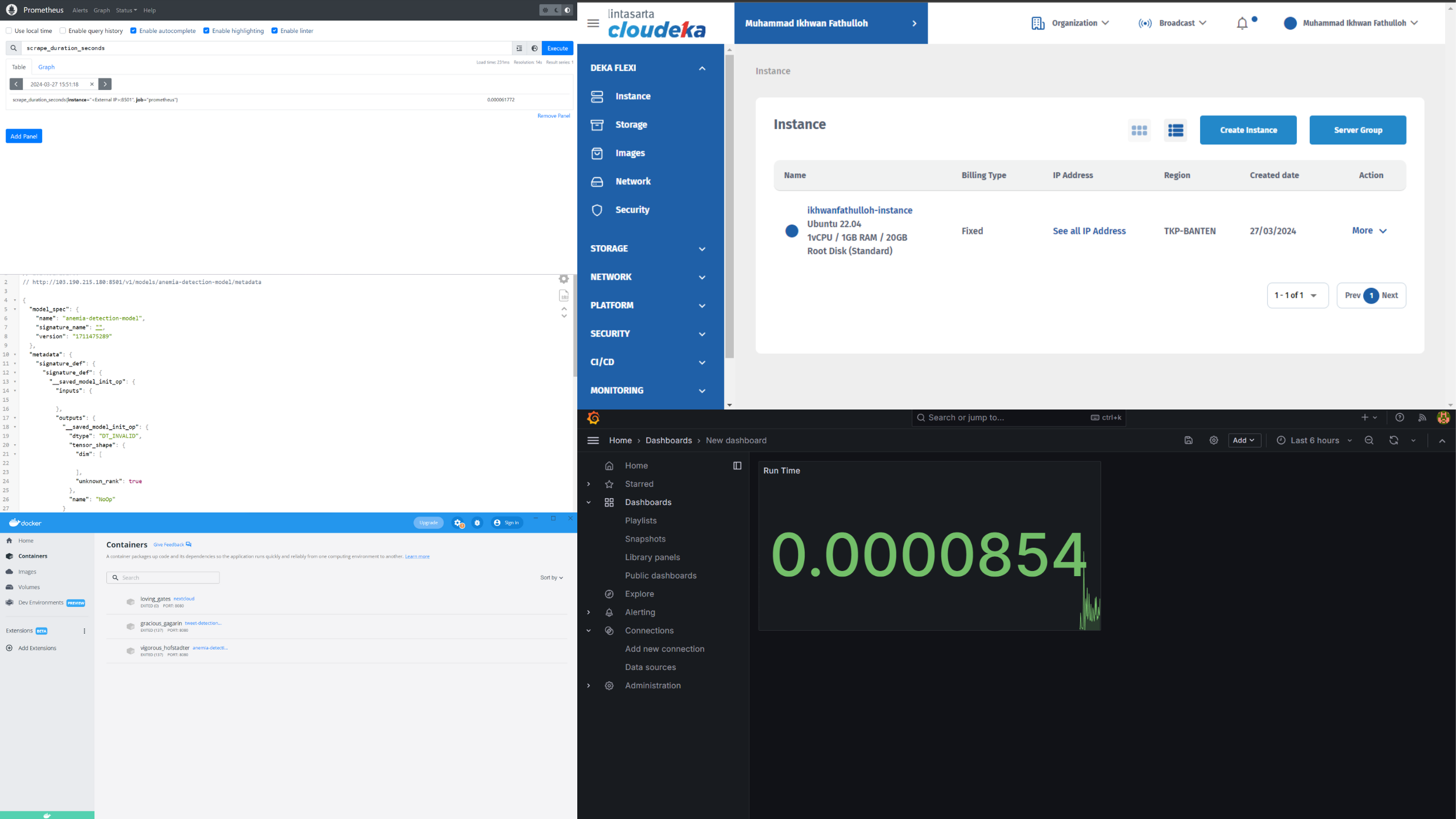Click the JSON viewer raw toggle icon
Image resolution: width=1456 pixels, height=819 pixels.
coord(564,295)
